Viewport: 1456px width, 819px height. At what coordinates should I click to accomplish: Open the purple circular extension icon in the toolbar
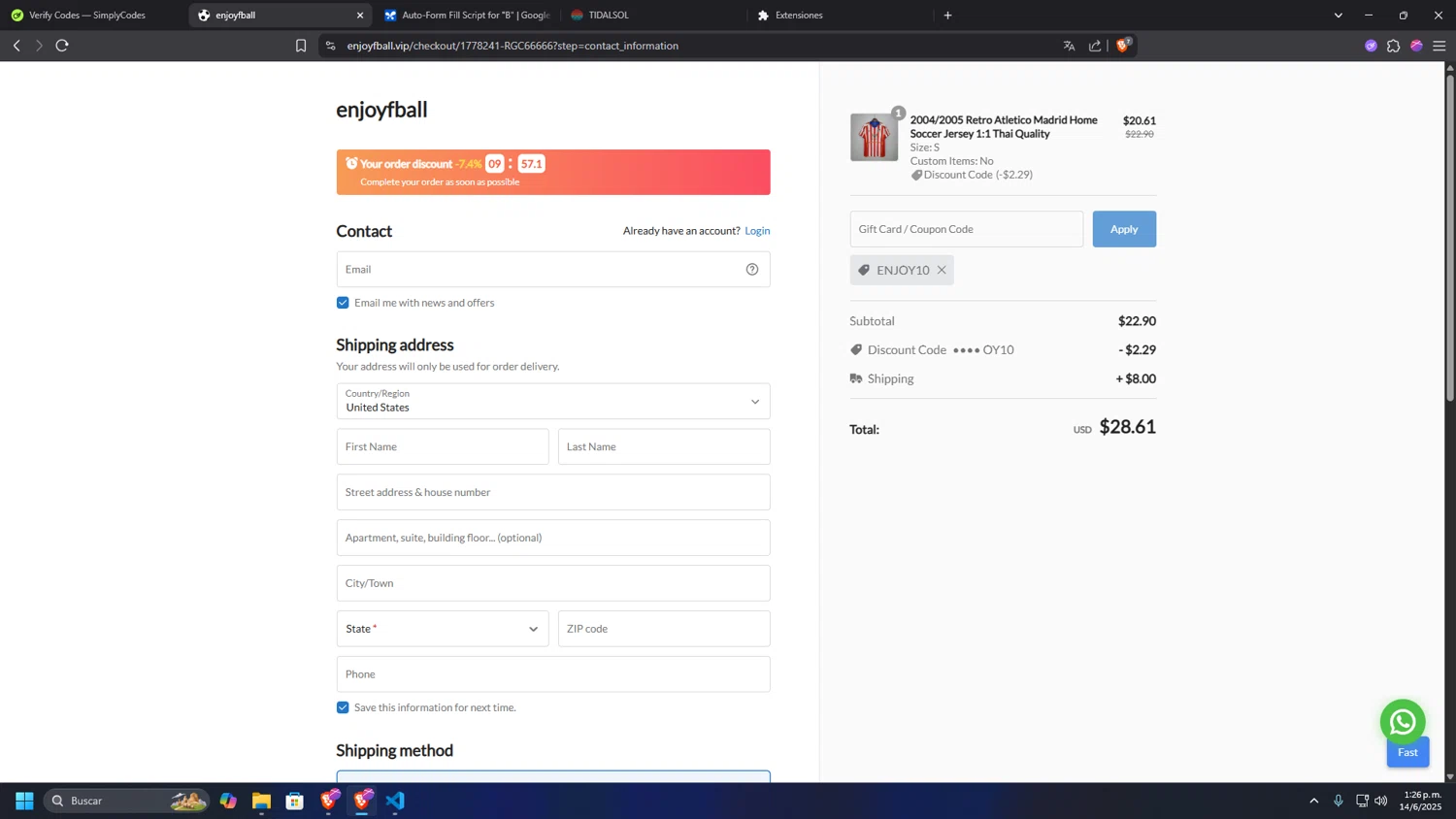pos(1371,46)
